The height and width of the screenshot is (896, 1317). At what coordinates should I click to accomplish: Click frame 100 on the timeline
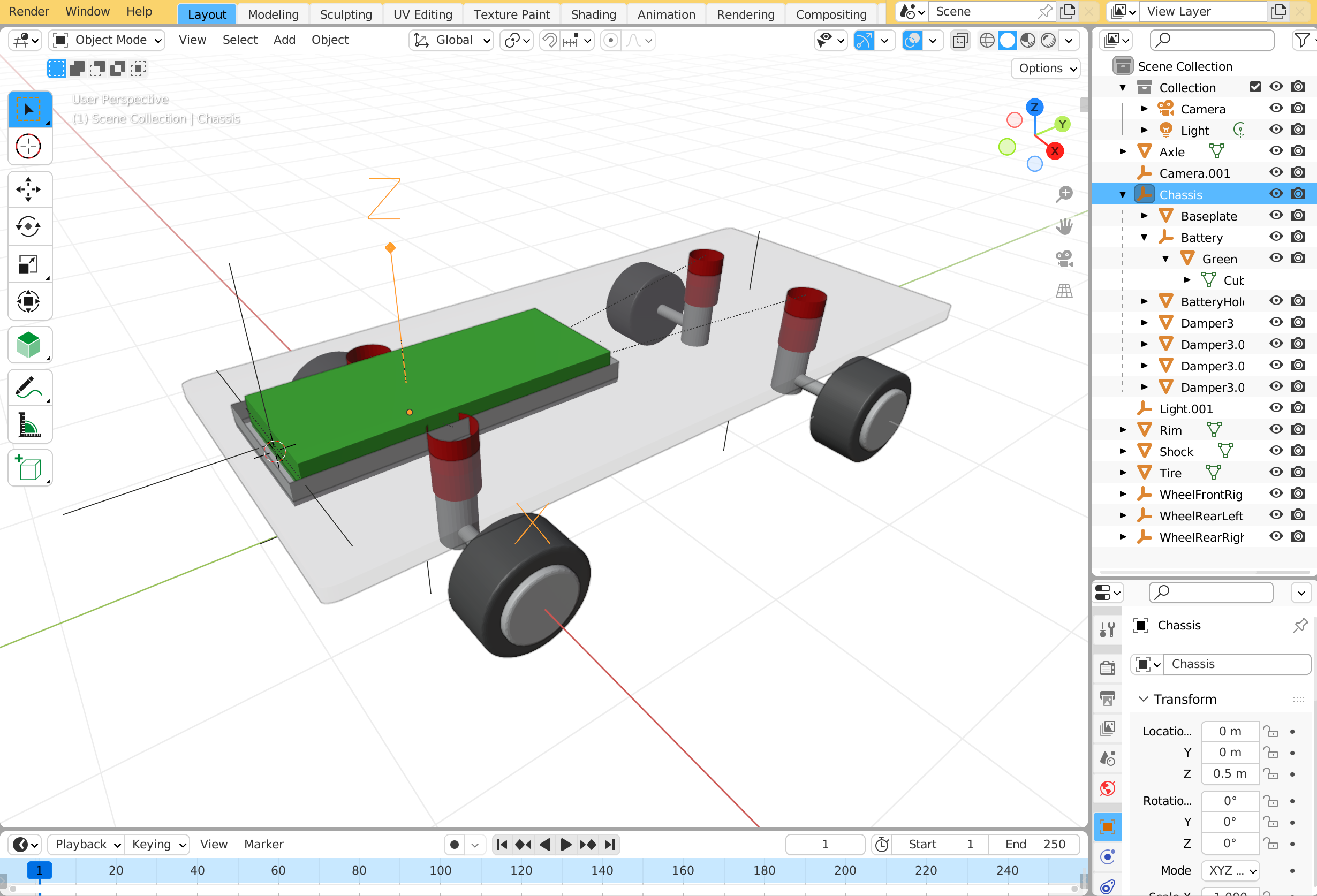point(440,870)
